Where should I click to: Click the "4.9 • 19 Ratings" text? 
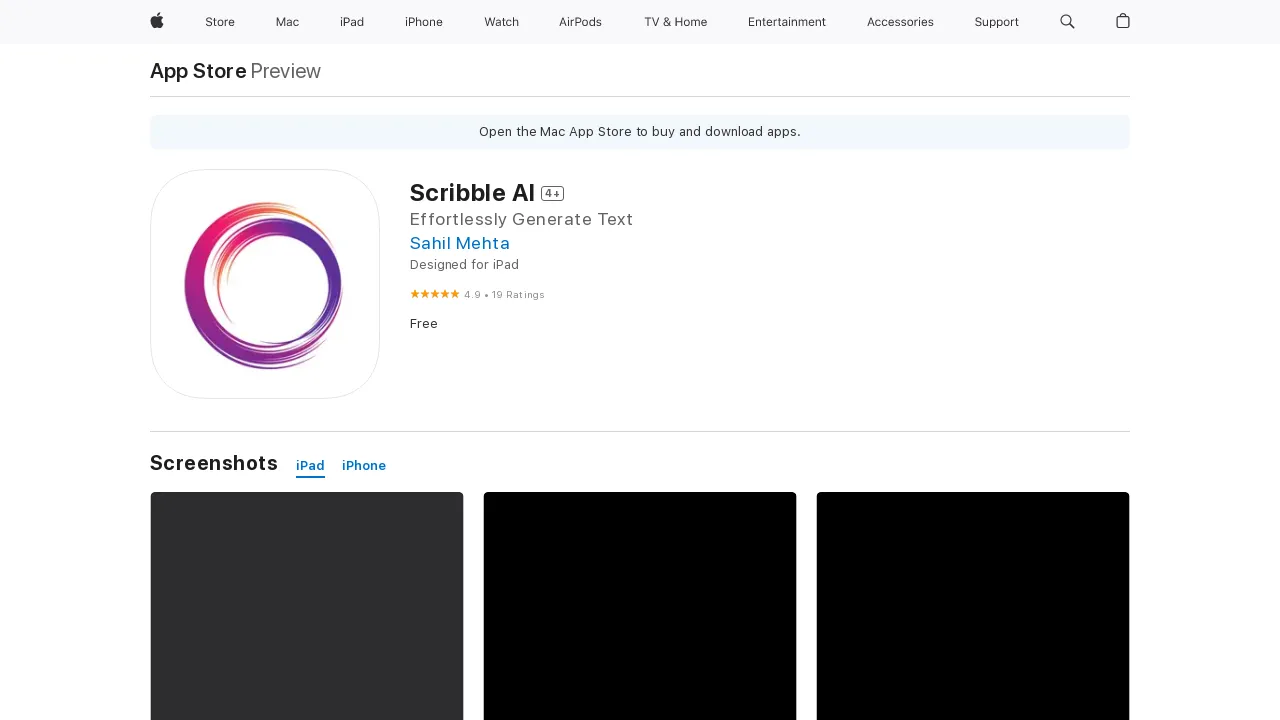coord(504,295)
